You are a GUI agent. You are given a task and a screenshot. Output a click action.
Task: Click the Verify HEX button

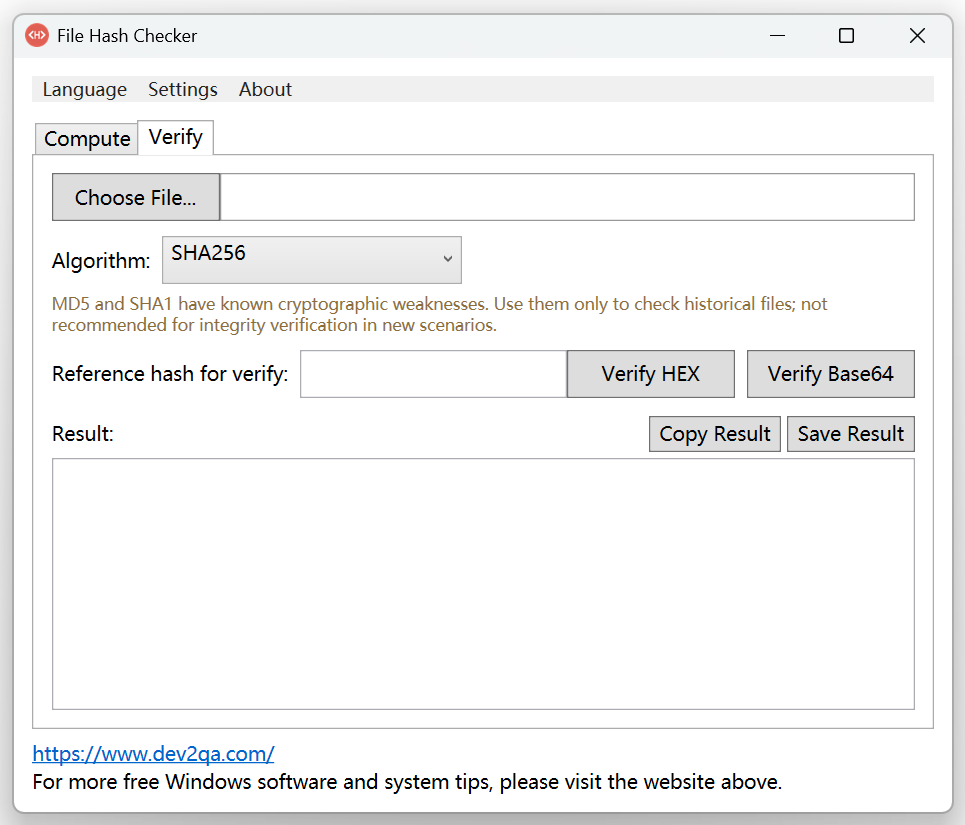[651, 374]
